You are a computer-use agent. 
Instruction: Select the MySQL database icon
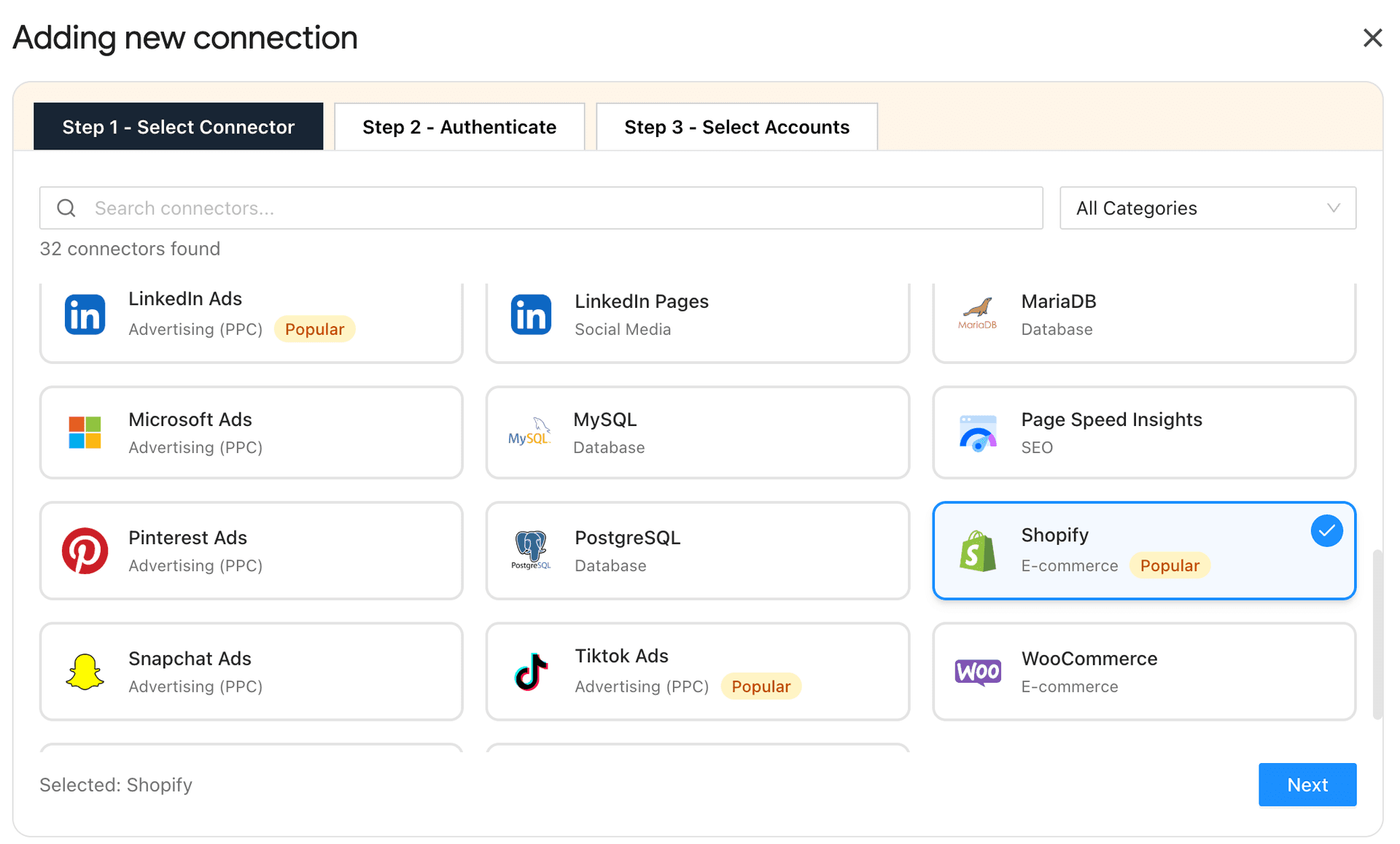tap(530, 433)
